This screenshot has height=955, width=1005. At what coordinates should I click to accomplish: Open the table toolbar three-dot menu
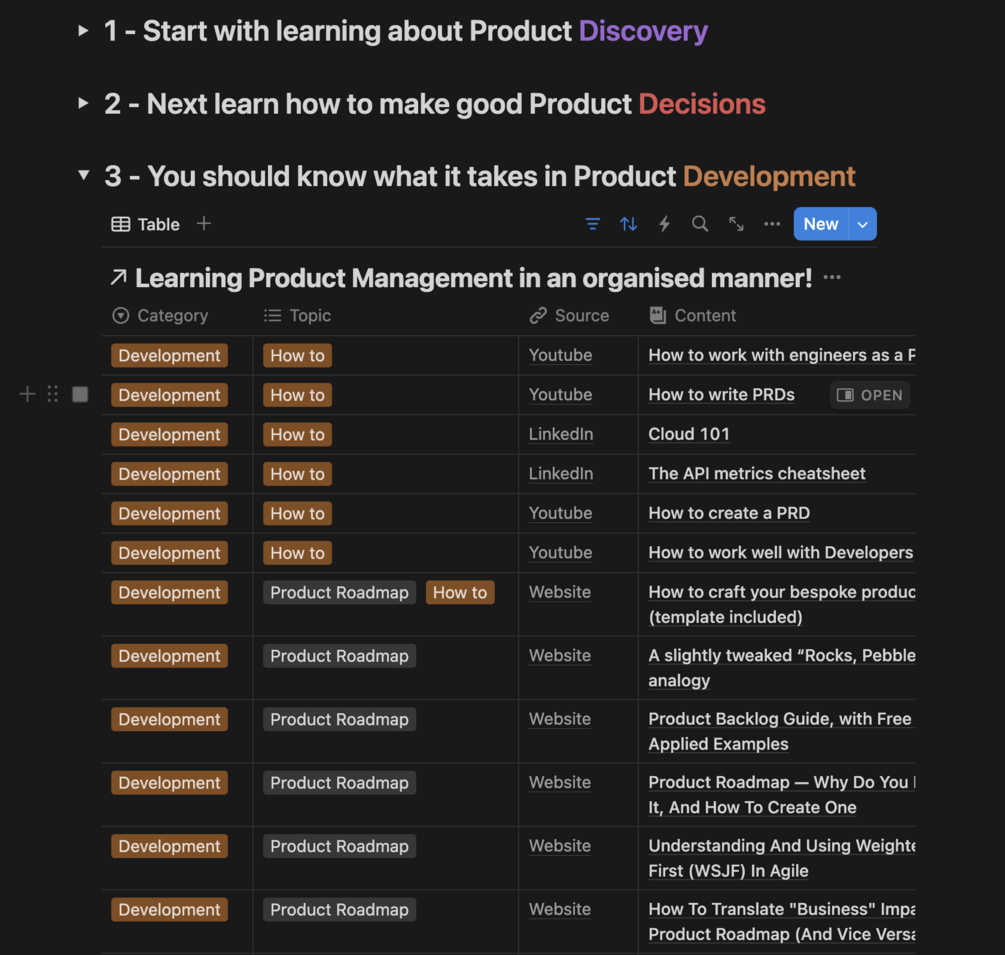[x=772, y=224]
